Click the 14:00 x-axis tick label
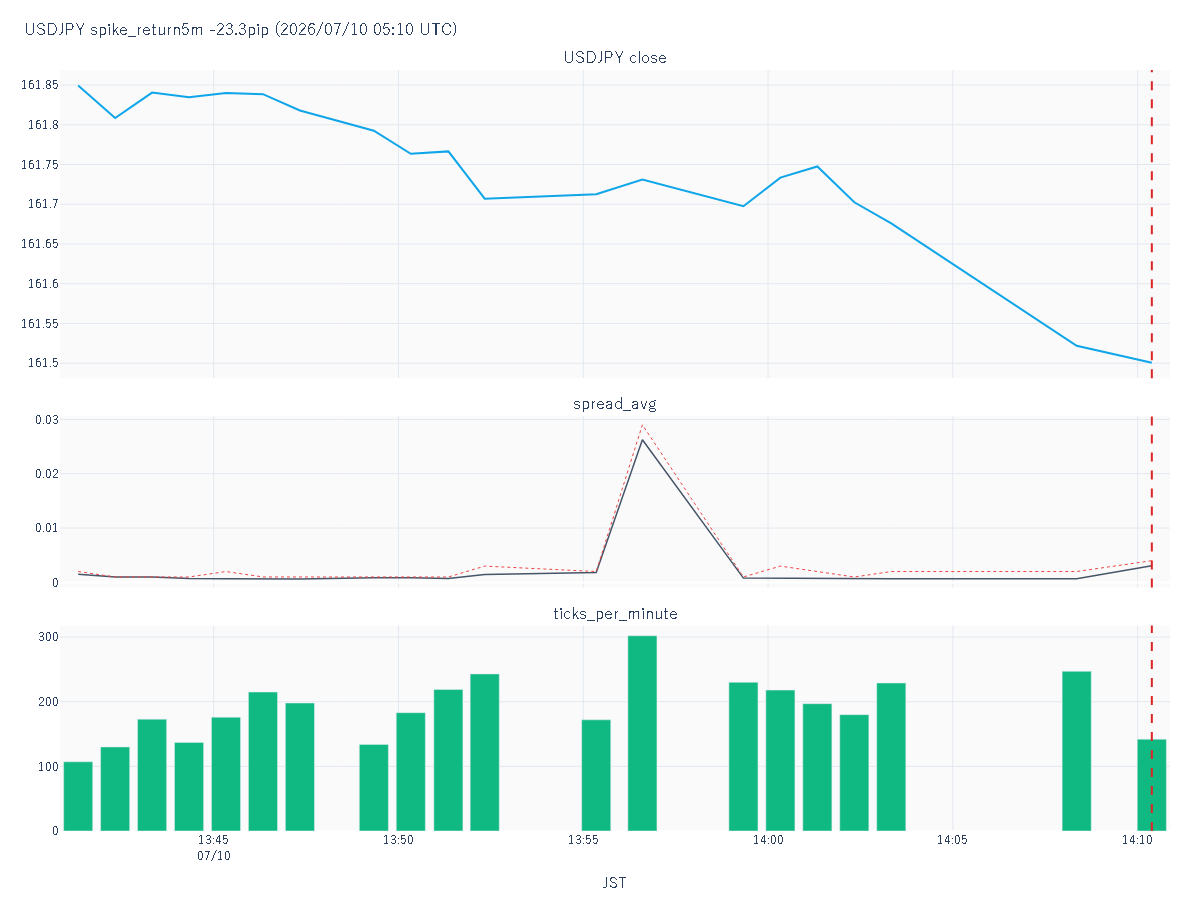This screenshot has height=900, width=1200. click(768, 841)
